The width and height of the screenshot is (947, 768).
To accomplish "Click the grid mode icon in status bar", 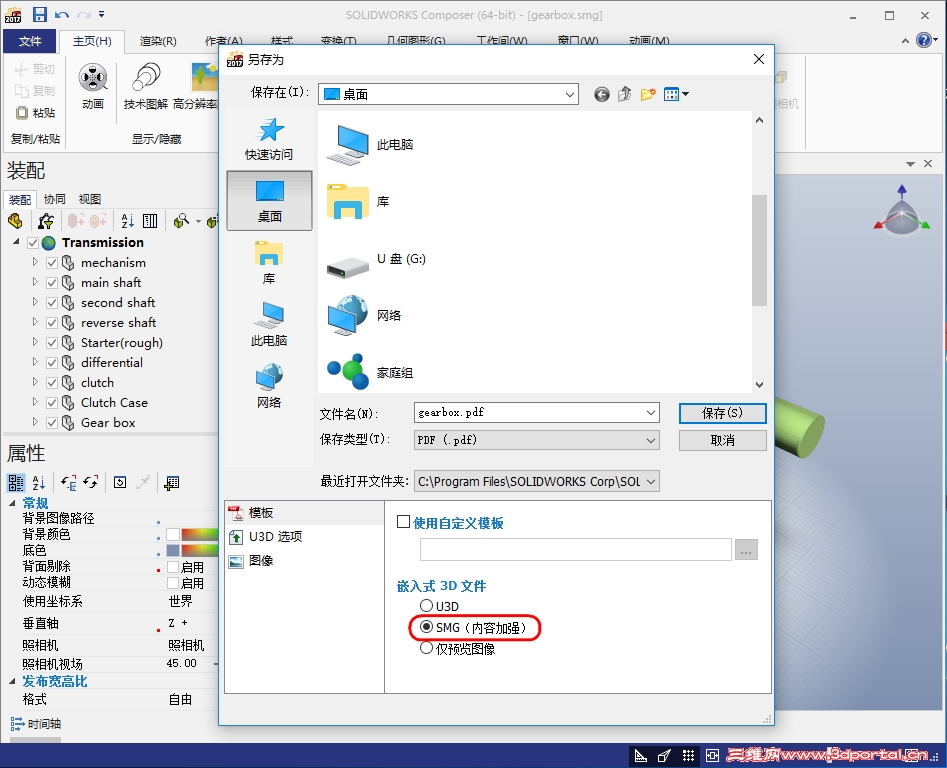I will [x=688, y=755].
